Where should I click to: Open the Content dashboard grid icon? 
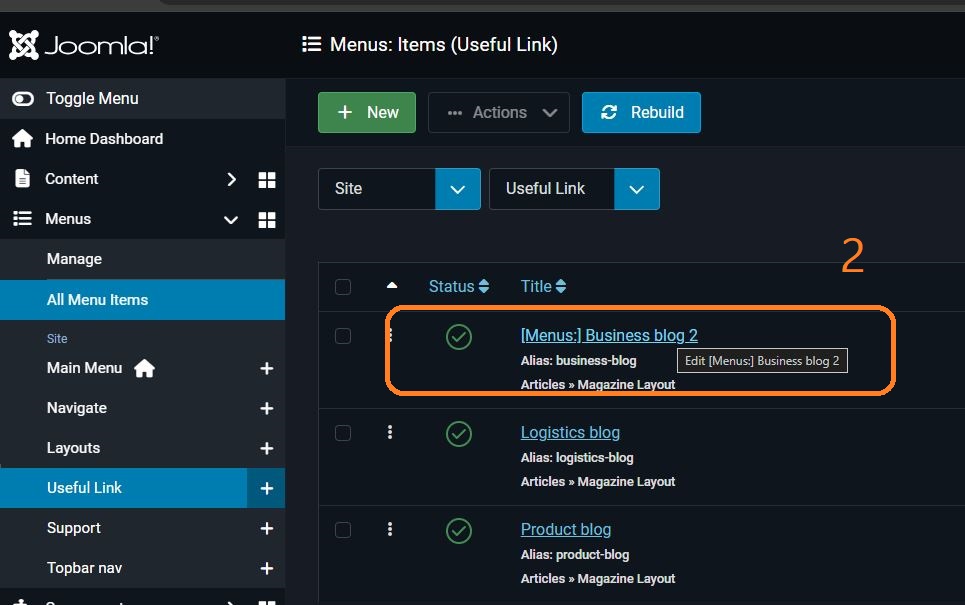click(x=267, y=180)
